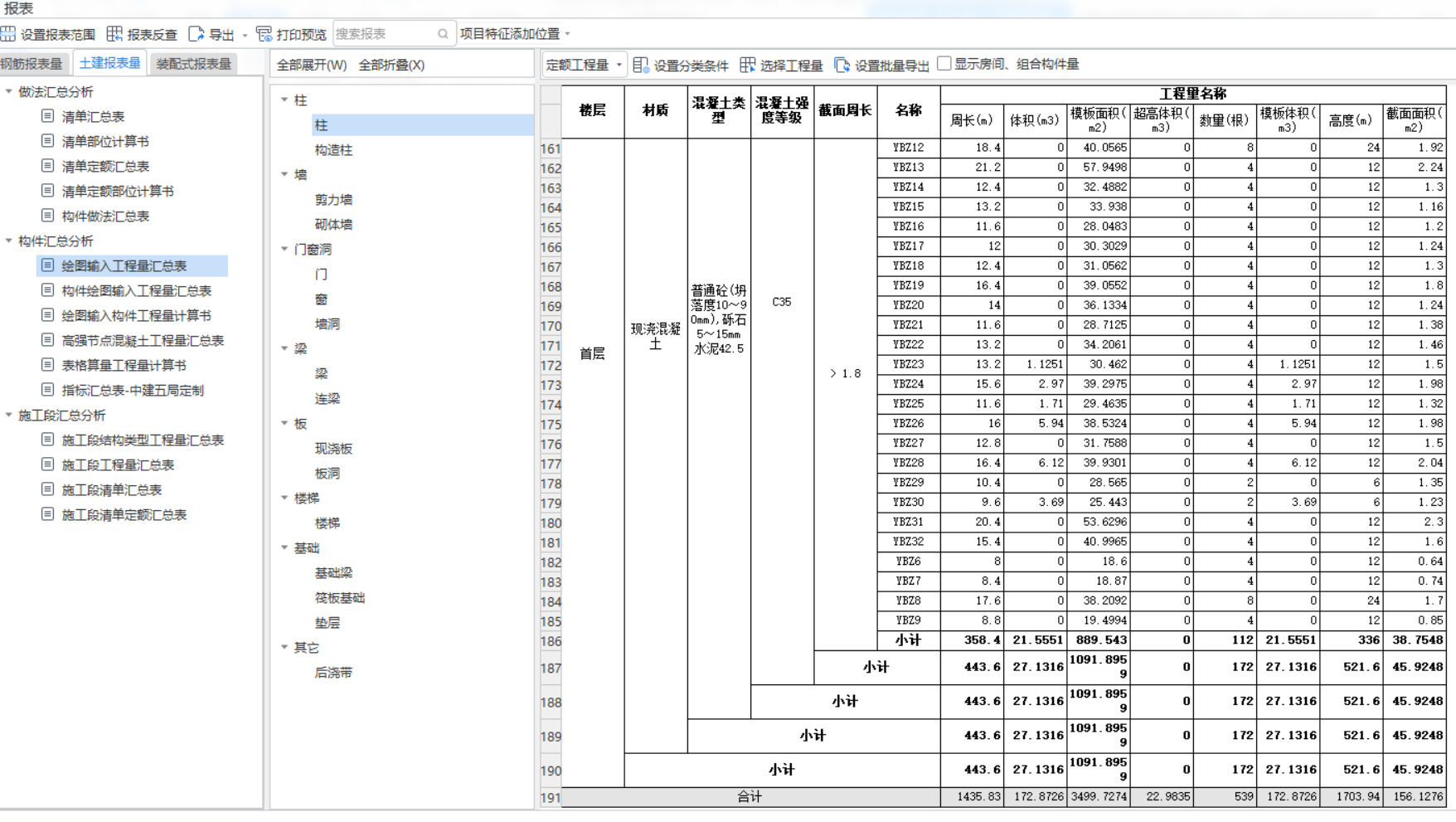Click document icon beside 清单汇总表
This screenshot has width=1456, height=822.
(x=47, y=116)
